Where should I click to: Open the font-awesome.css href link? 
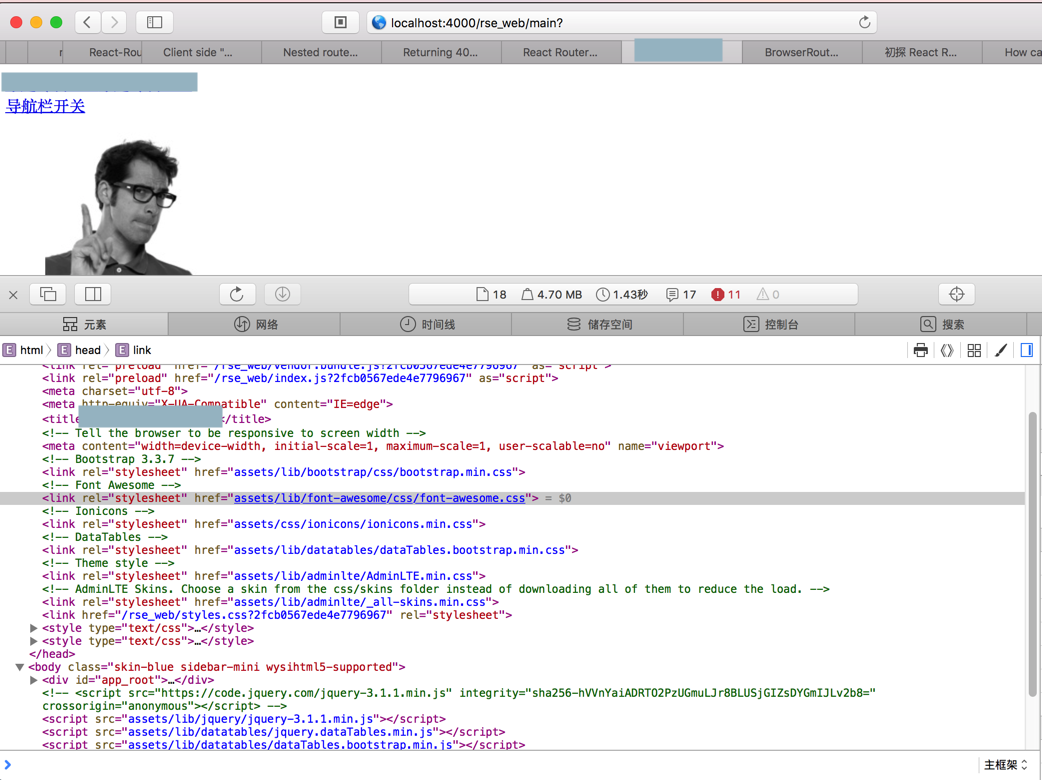379,498
